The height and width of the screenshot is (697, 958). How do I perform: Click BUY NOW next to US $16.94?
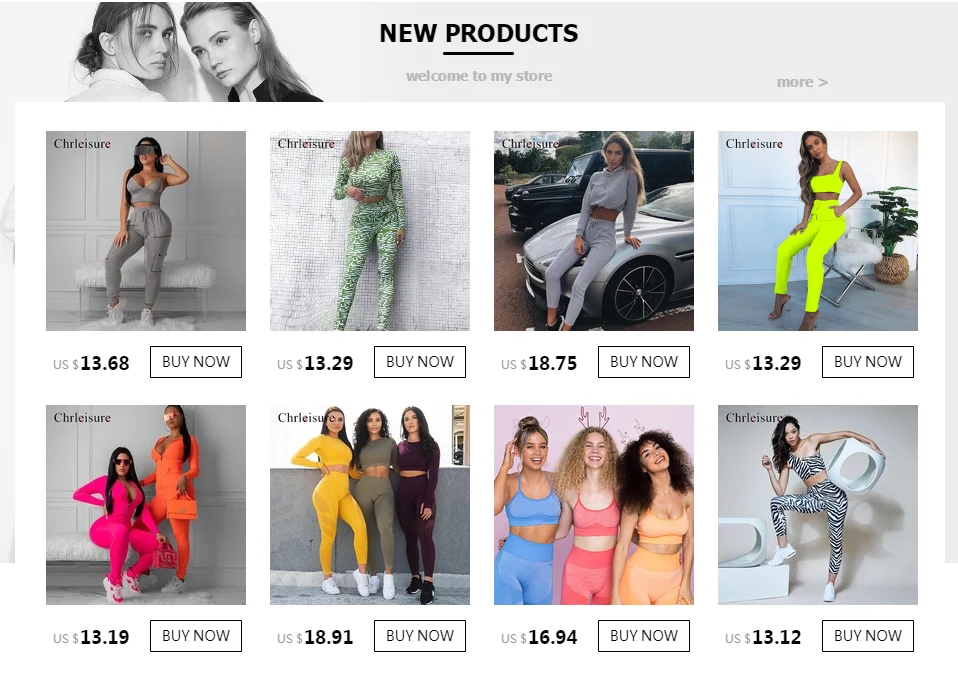click(643, 636)
